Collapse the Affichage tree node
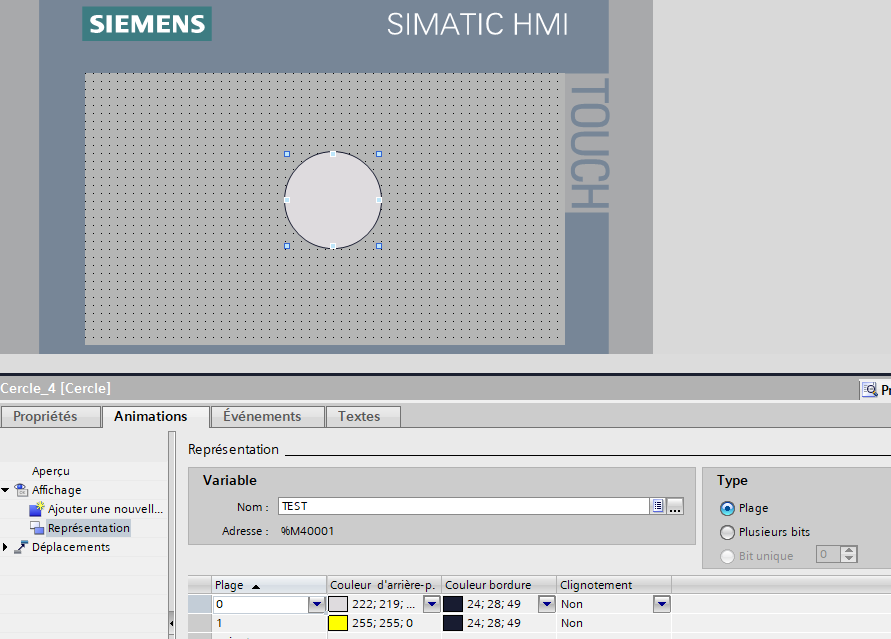The height and width of the screenshot is (639, 891). point(6,490)
